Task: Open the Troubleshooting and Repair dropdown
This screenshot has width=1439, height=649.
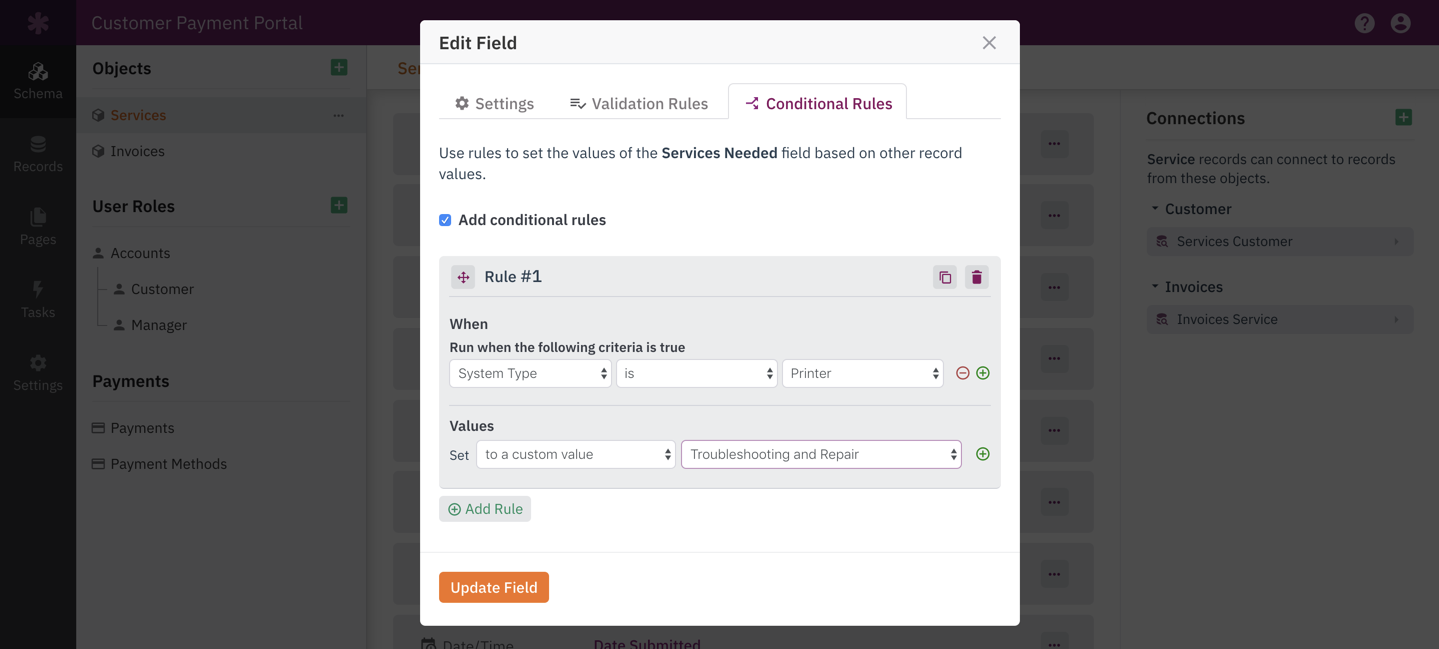Action: 821,454
